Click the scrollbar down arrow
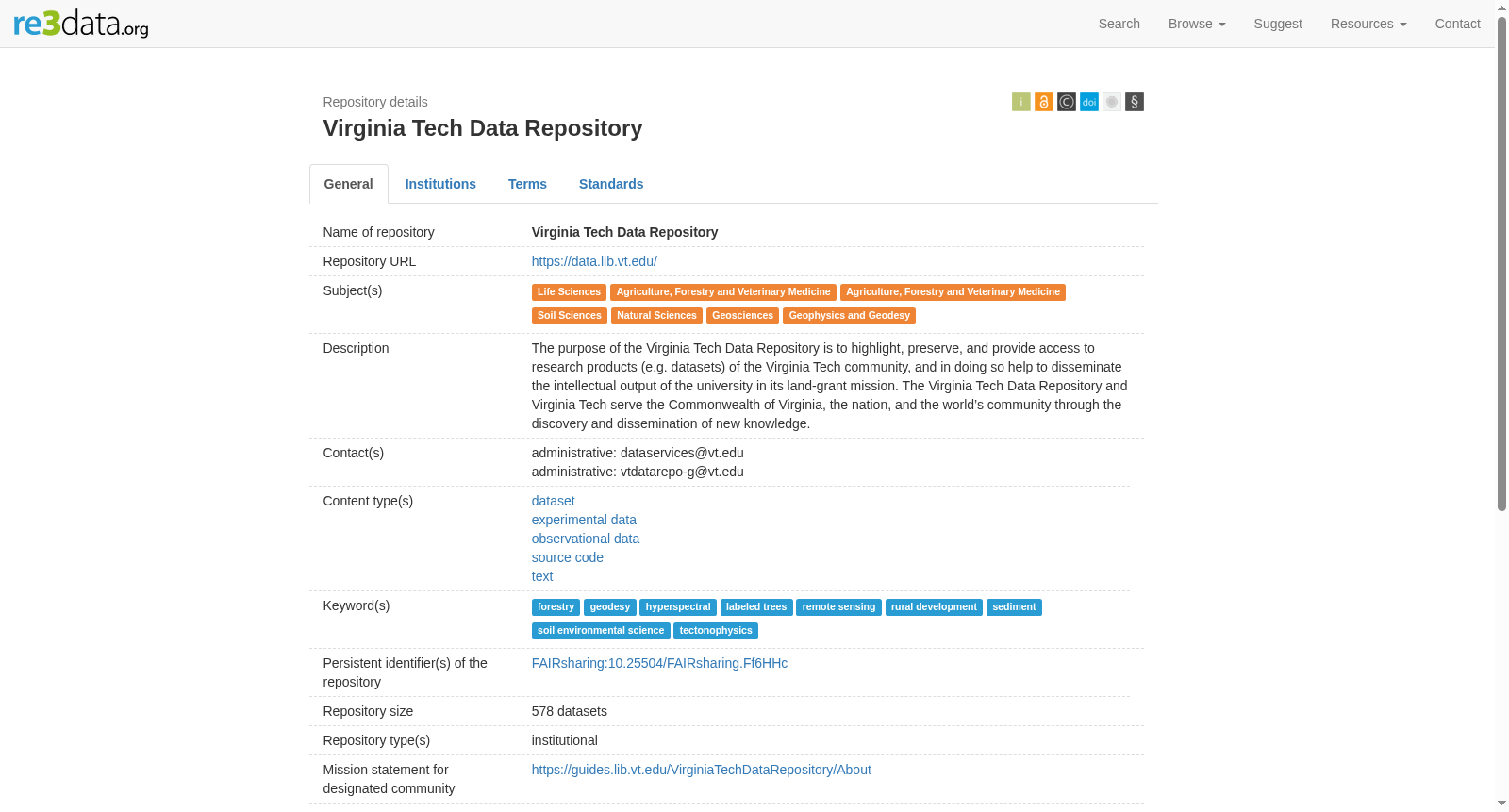The width and height of the screenshot is (1509, 812). pos(1501,804)
